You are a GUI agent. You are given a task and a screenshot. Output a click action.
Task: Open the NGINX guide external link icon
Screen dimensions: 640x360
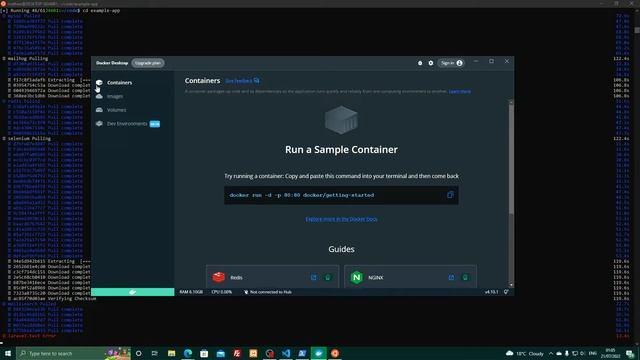pos(451,277)
